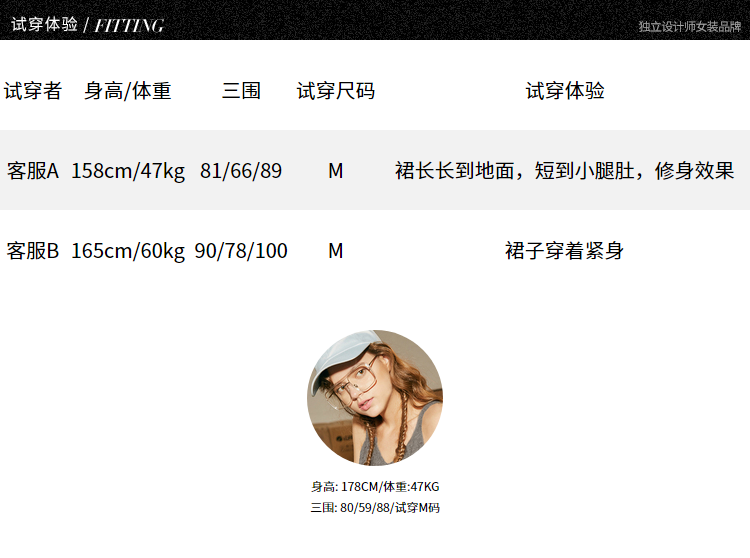Click the 裙长长到地面 review text
Image resolution: width=750 pixels, height=558 pixels.
tap(564, 171)
